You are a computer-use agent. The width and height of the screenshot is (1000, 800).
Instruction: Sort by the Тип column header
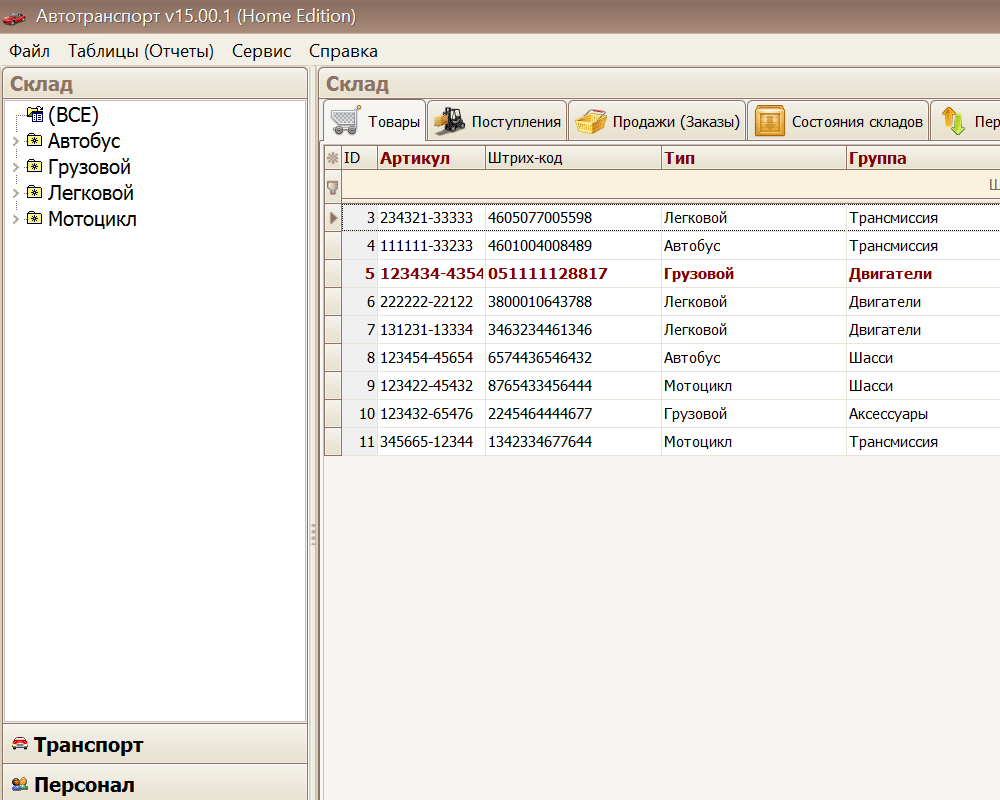[754, 158]
